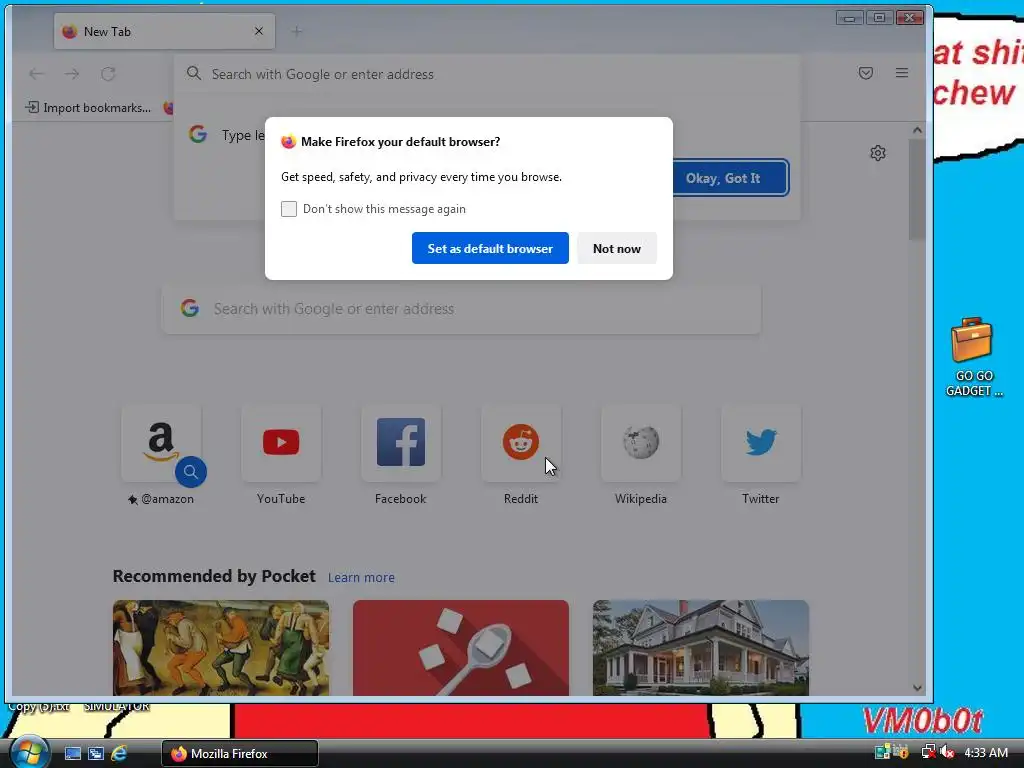This screenshot has width=1024, height=768.
Task: Minimize the Firefox window
Action: [850, 18]
